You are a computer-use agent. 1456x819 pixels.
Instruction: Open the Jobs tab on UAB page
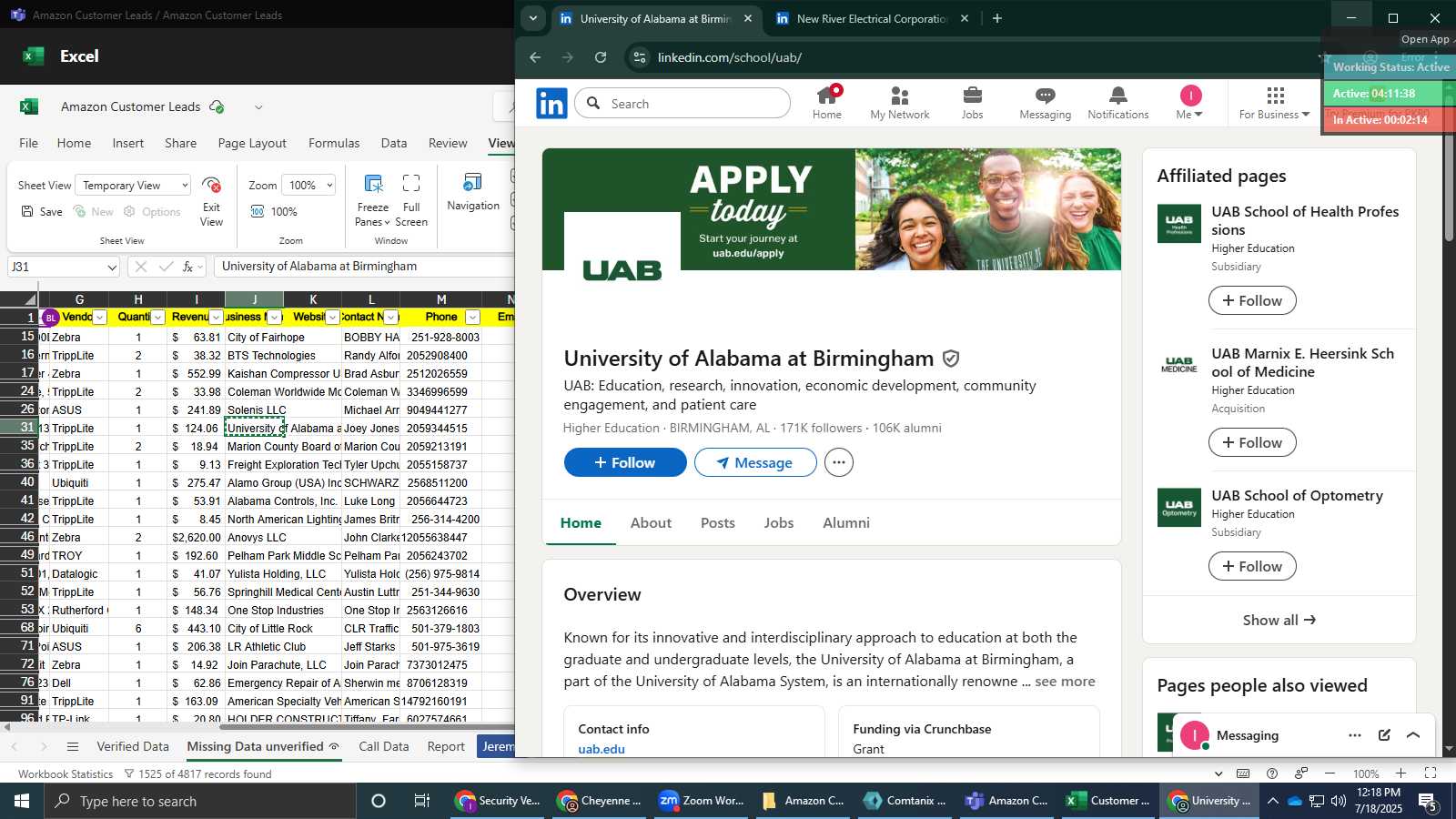coord(778,523)
